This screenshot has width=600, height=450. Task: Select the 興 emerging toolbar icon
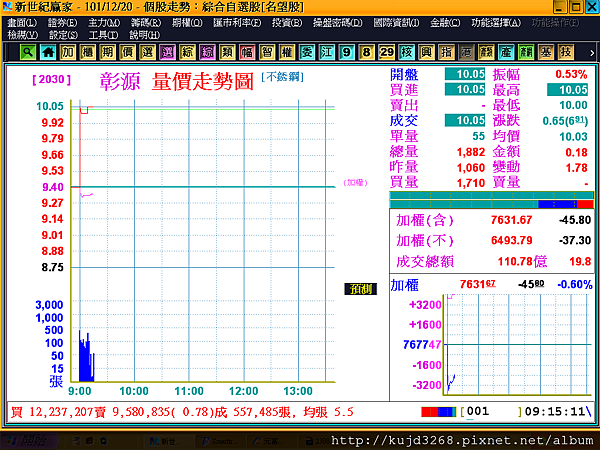[426, 52]
